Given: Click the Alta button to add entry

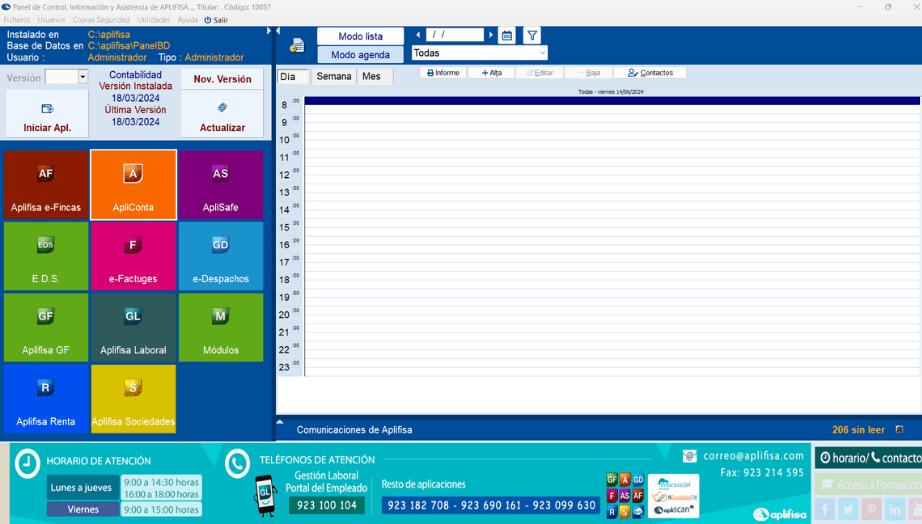Looking at the screenshot, I should pyautogui.click(x=492, y=73).
